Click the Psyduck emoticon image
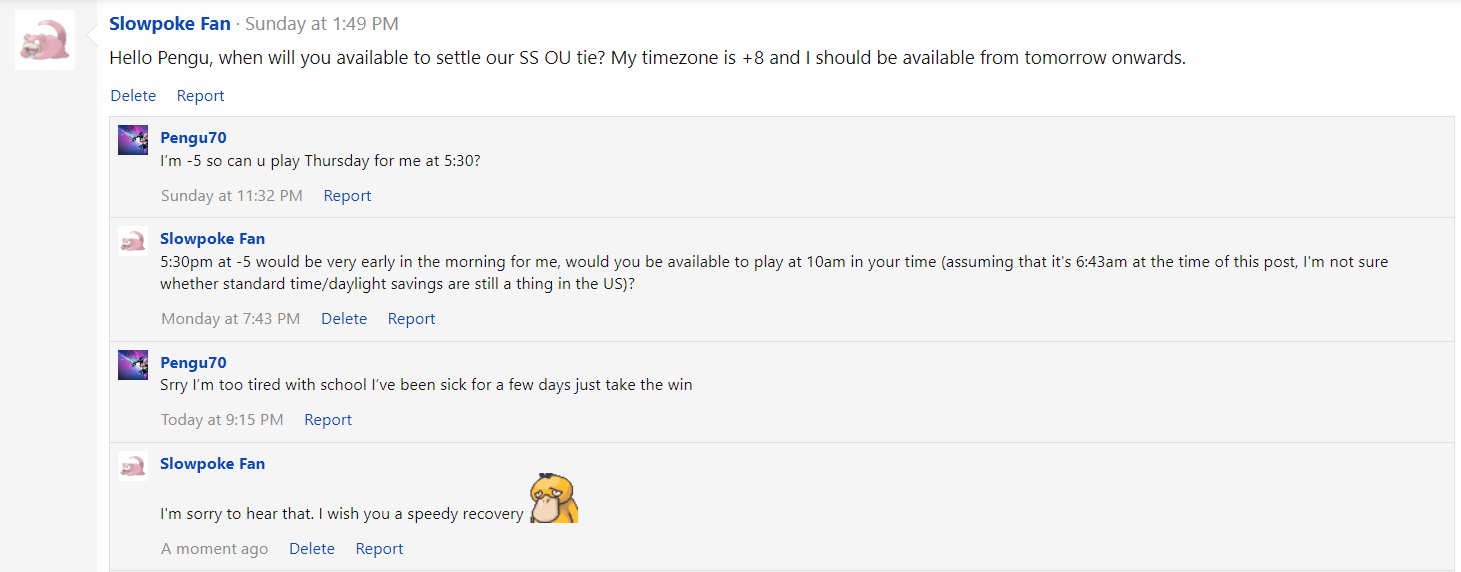The height and width of the screenshot is (572, 1461). click(x=554, y=498)
